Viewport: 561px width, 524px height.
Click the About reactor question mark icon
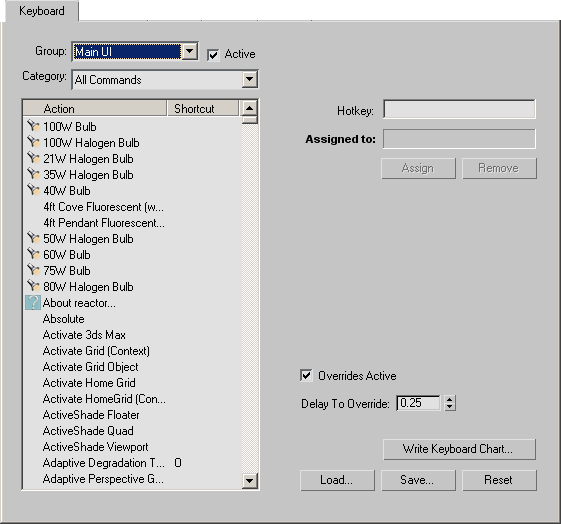(x=33, y=303)
